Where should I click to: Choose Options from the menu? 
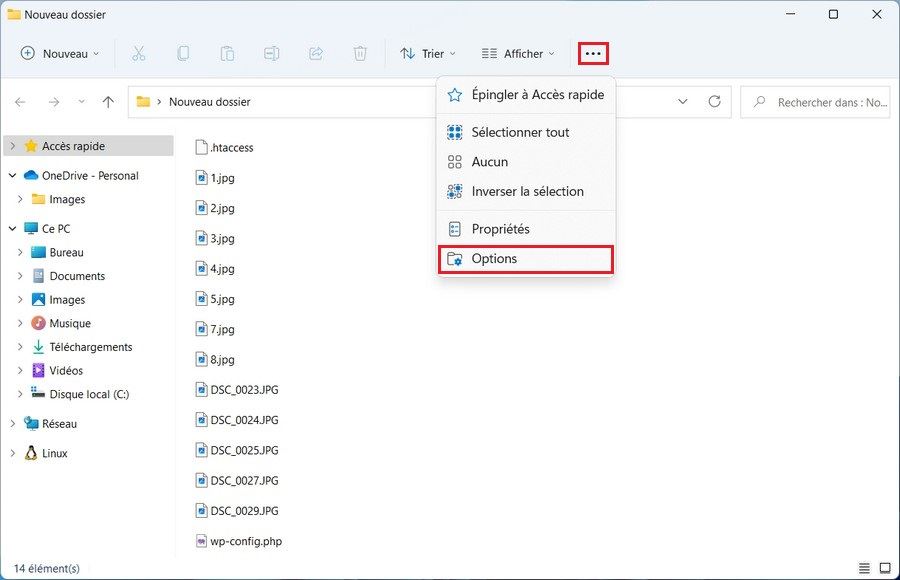497,258
